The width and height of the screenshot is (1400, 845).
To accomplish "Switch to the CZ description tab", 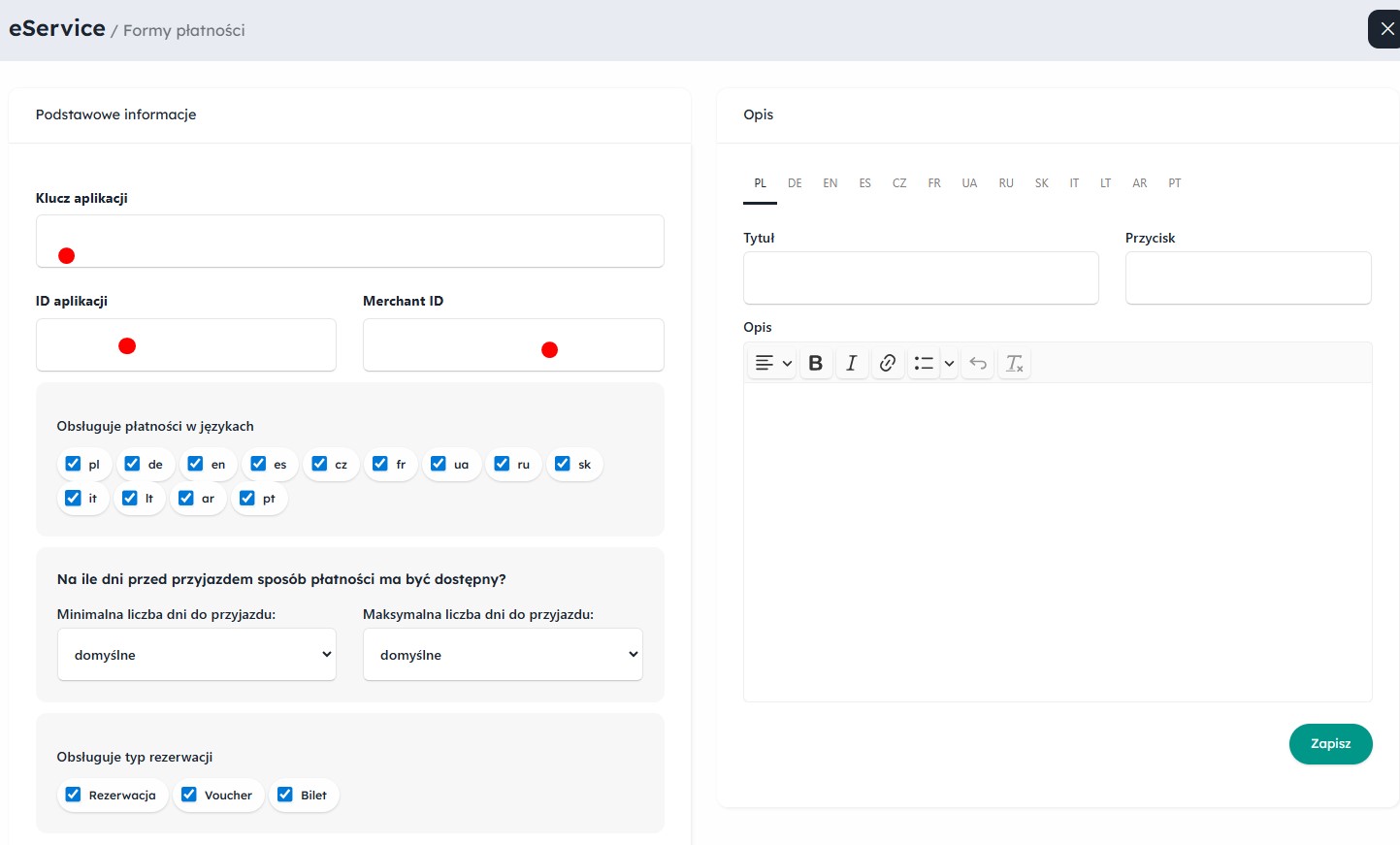I will 899,183.
